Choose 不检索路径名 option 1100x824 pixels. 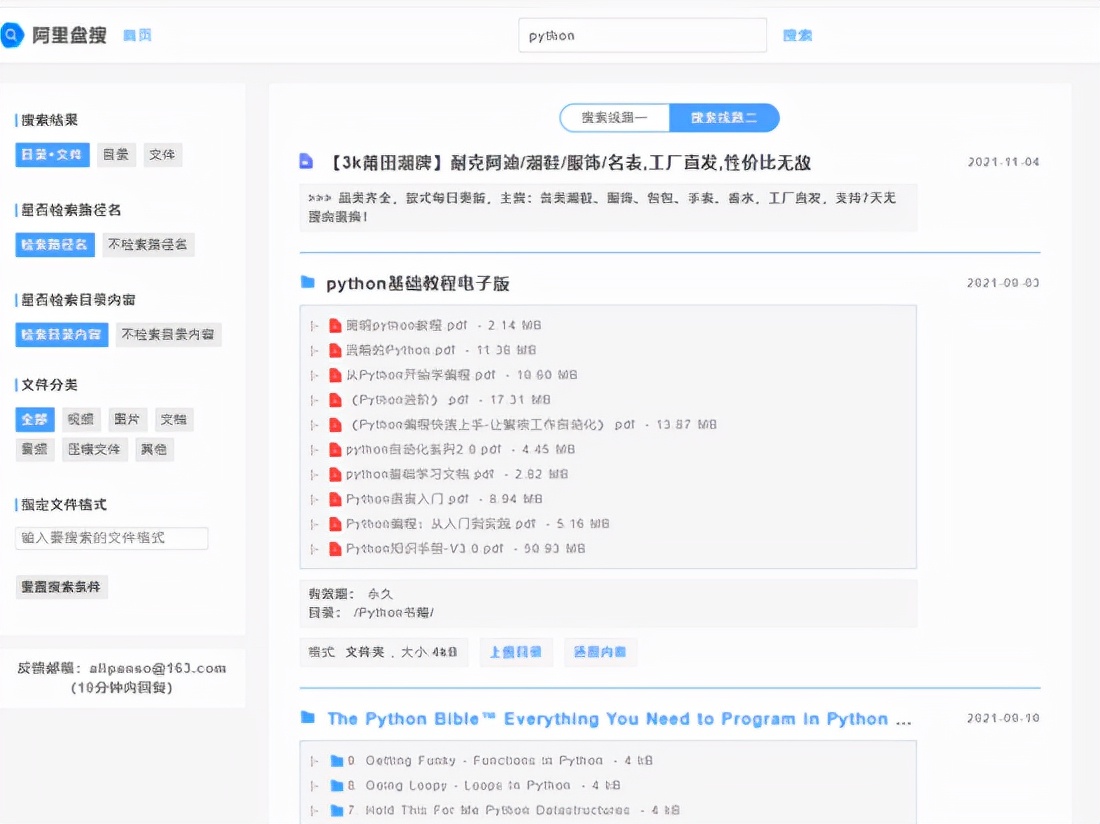click(147, 245)
